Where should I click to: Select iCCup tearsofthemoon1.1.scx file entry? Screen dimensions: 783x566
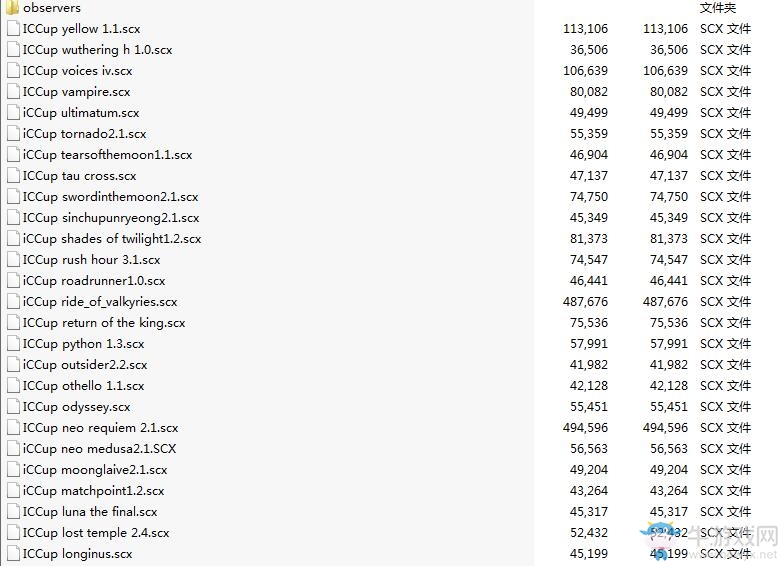107,155
